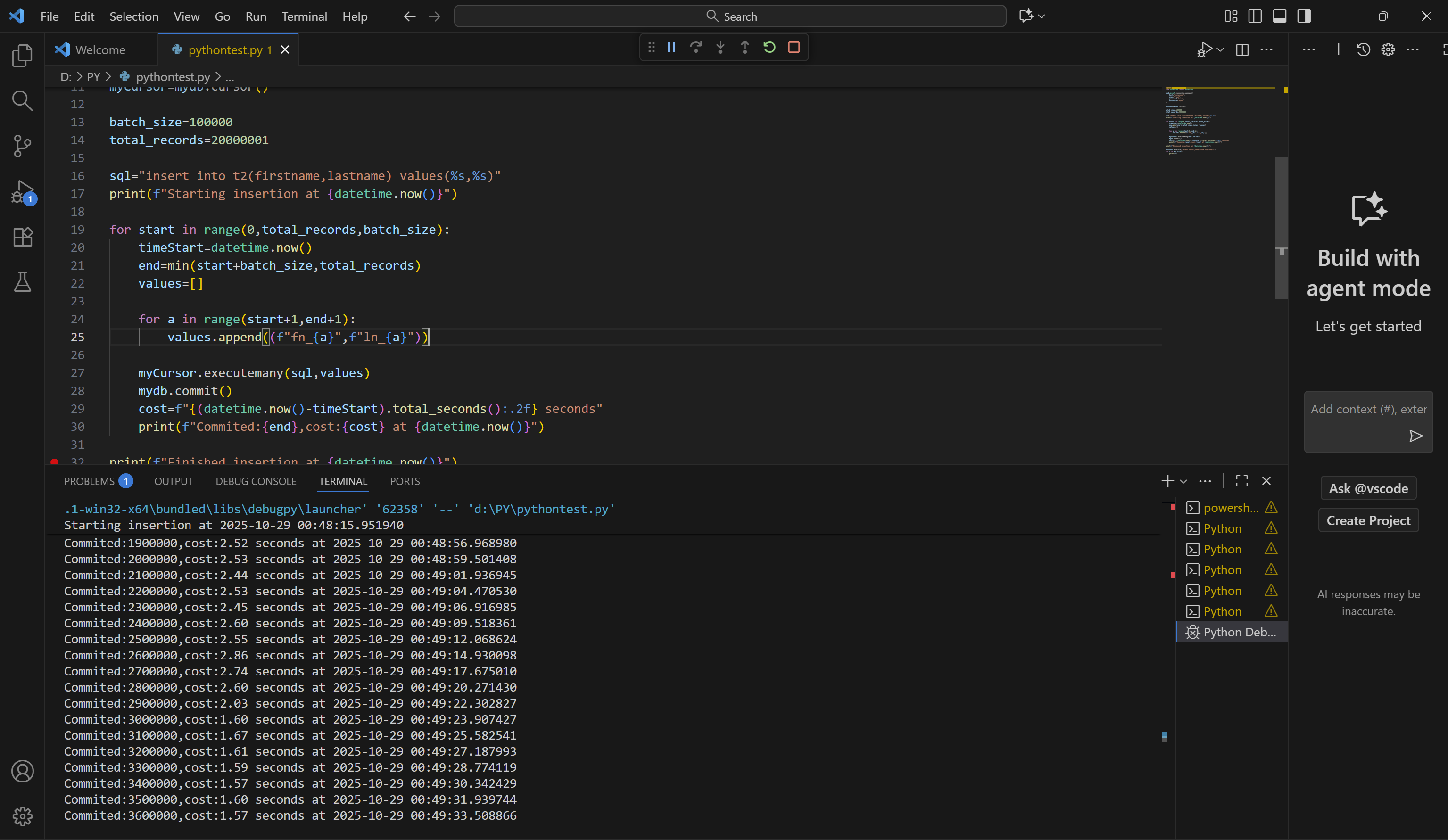The height and width of the screenshot is (840, 1448).
Task: Open the Source Control view
Action: (23, 146)
